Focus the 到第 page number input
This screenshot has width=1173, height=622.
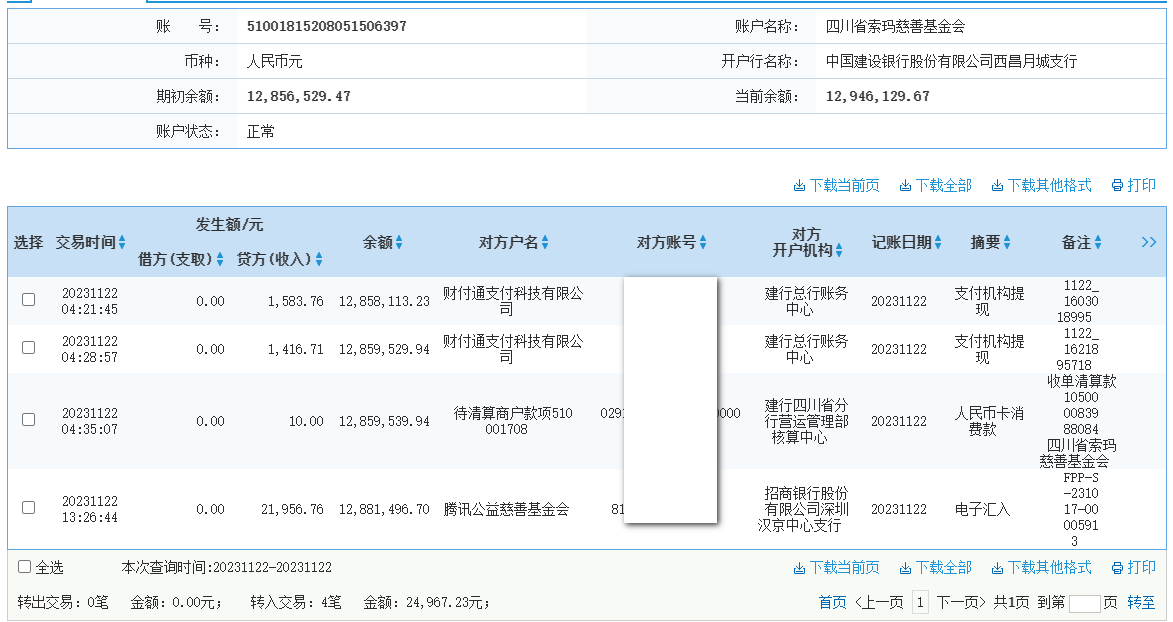(x=1085, y=603)
